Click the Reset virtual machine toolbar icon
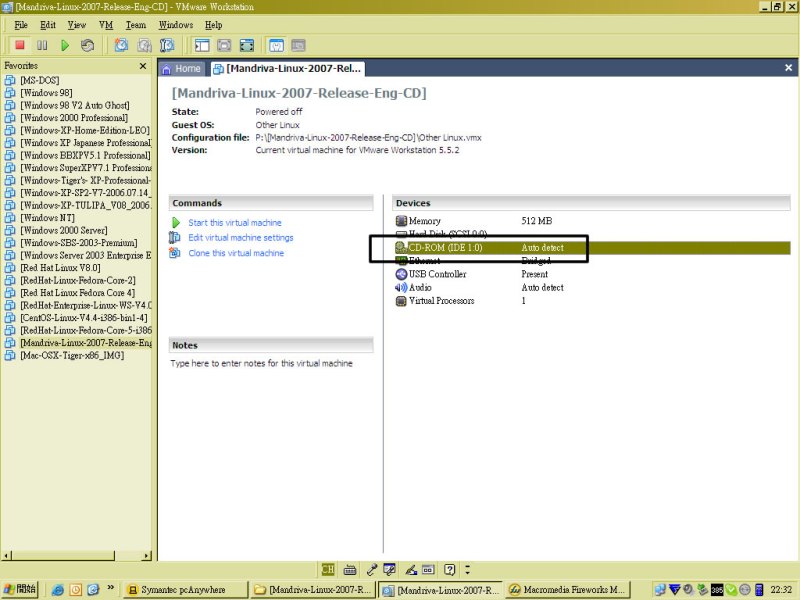The width and height of the screenshot is (800, 600). click(88, 45)
